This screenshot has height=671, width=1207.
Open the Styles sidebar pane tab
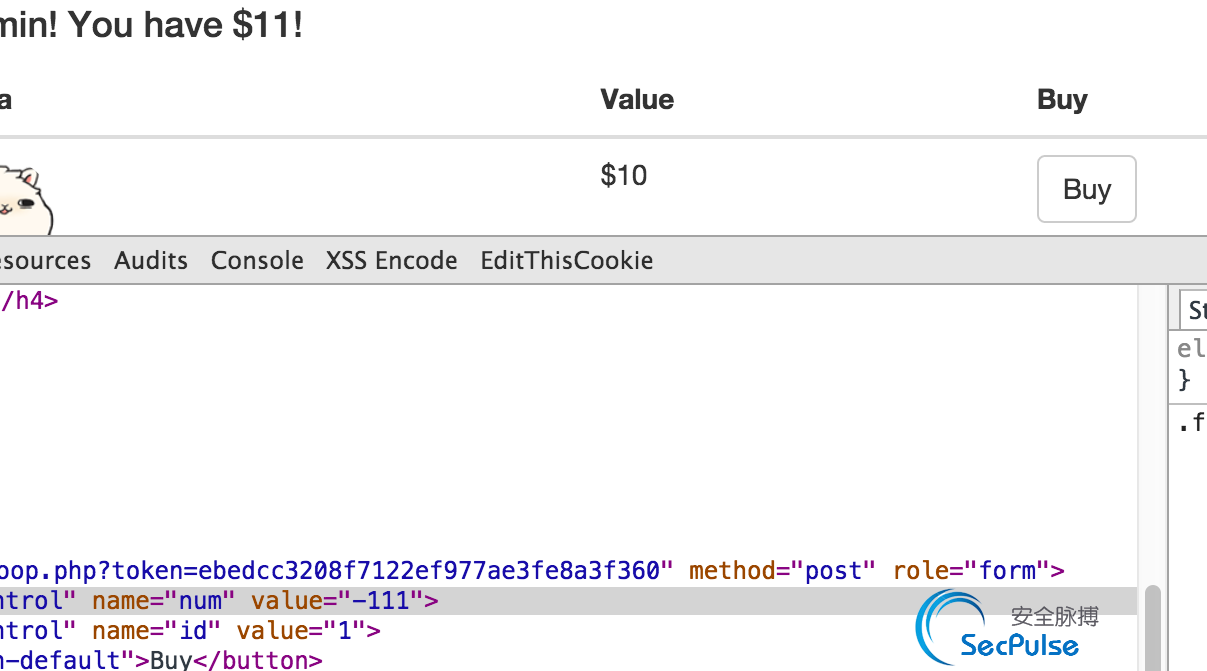coord(1194,311)
